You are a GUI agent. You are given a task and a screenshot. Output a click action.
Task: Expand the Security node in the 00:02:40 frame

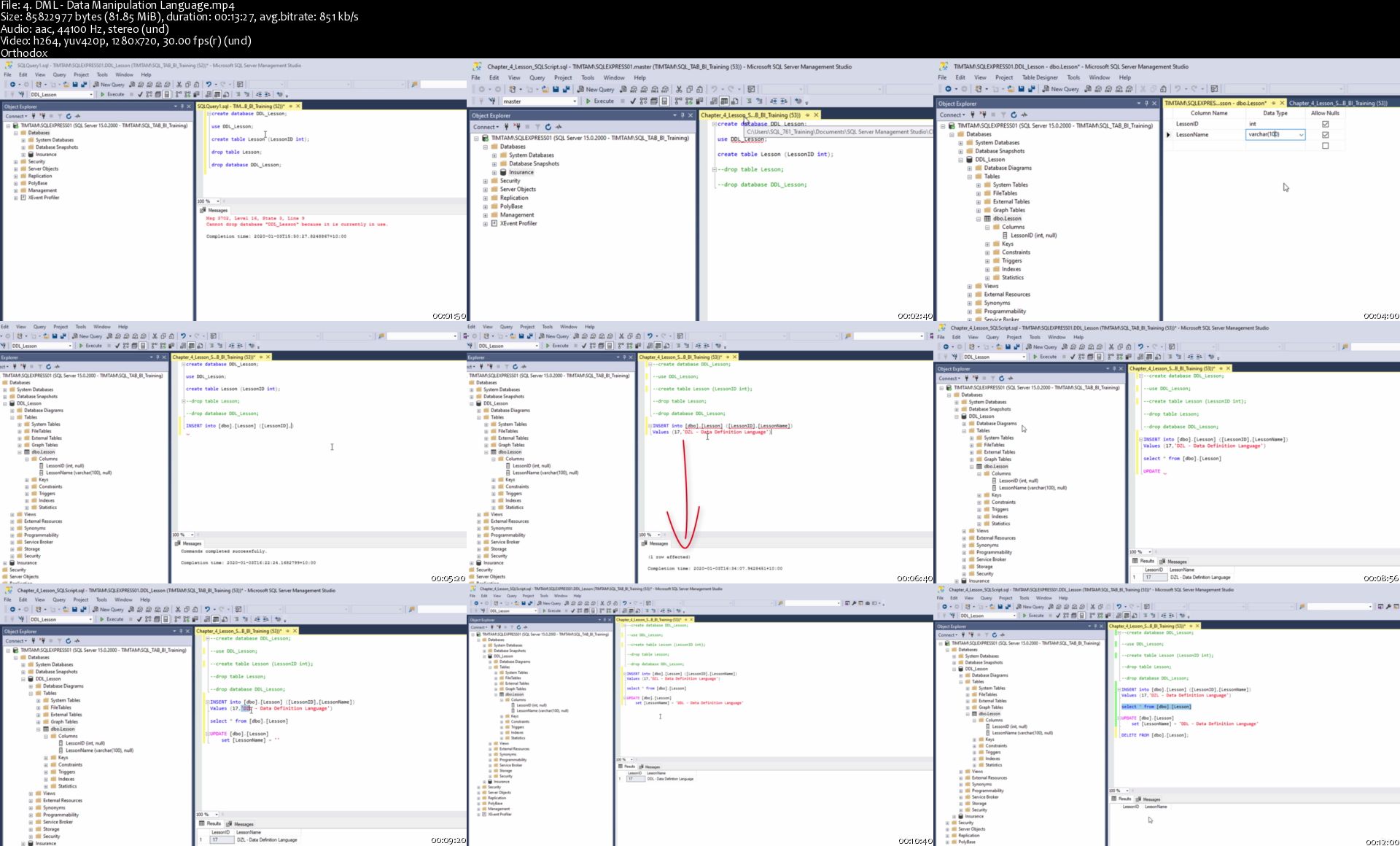click(x=486, y=181)
